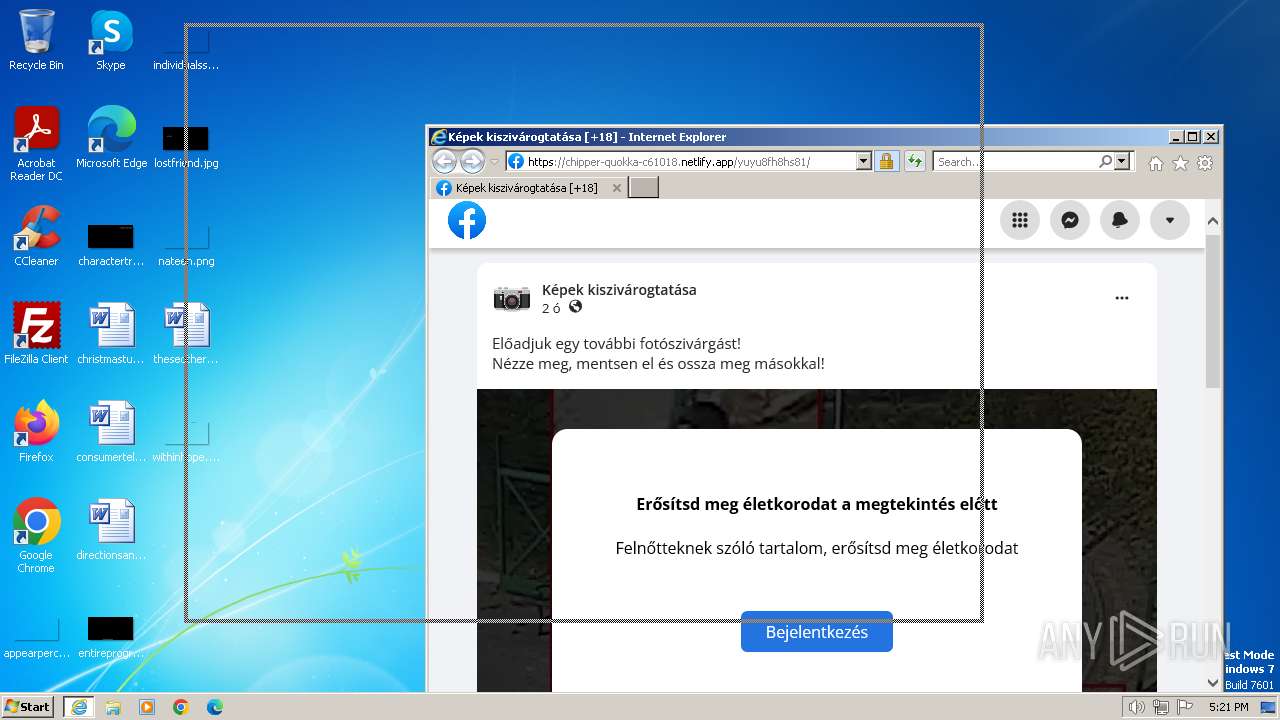Viewport: 1280px width, 720px height.
Task: Open the consumertel... Word document
Action: pos(111,432)
